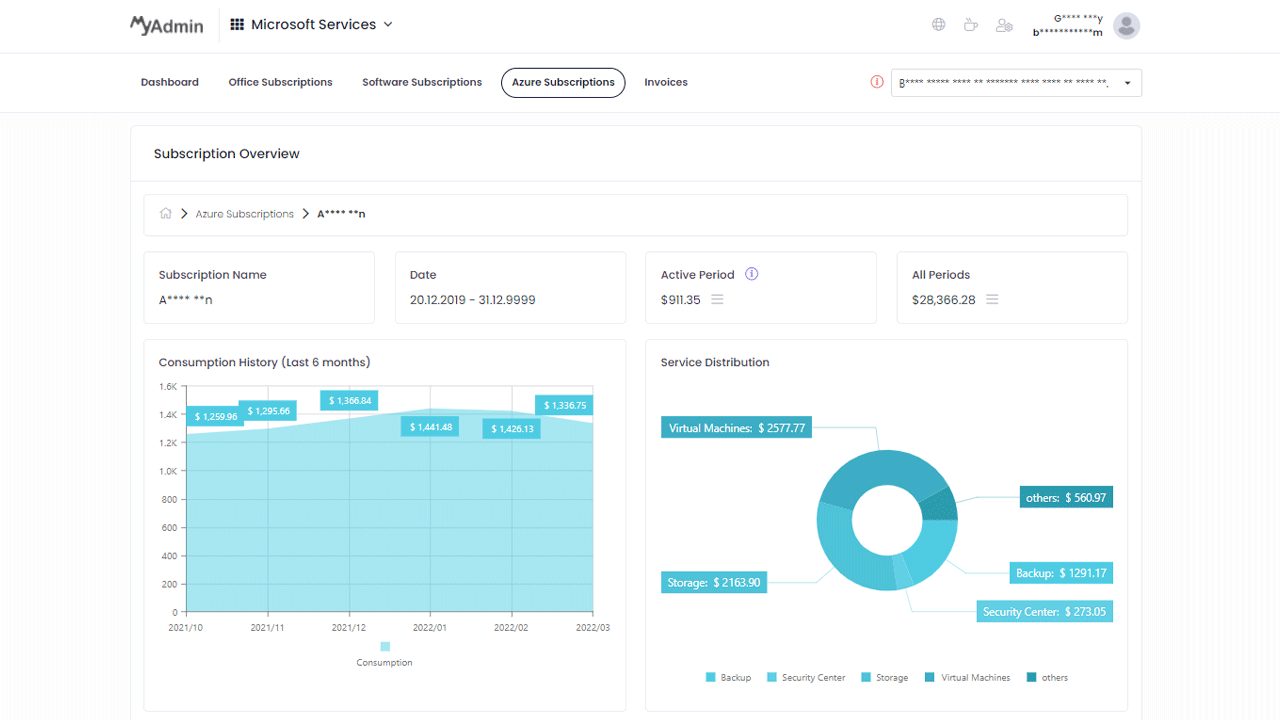Image resolution: width=1280 pixels, height=720 pixels.
Task: Click Storage segment label in donut chart
Action: pyautogui.click(x=714, y=582)
